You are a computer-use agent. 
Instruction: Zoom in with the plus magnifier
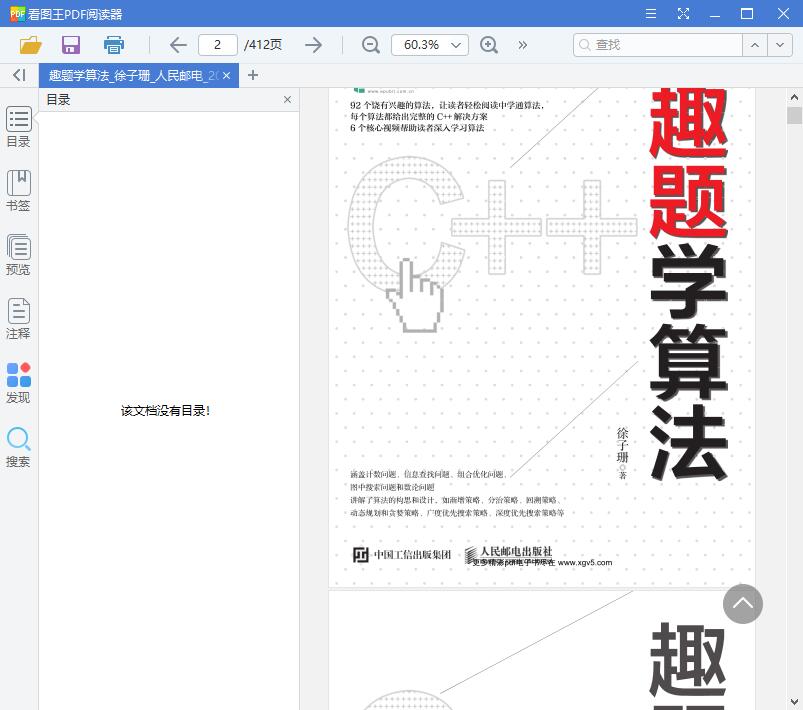click(x=489, y=45)
